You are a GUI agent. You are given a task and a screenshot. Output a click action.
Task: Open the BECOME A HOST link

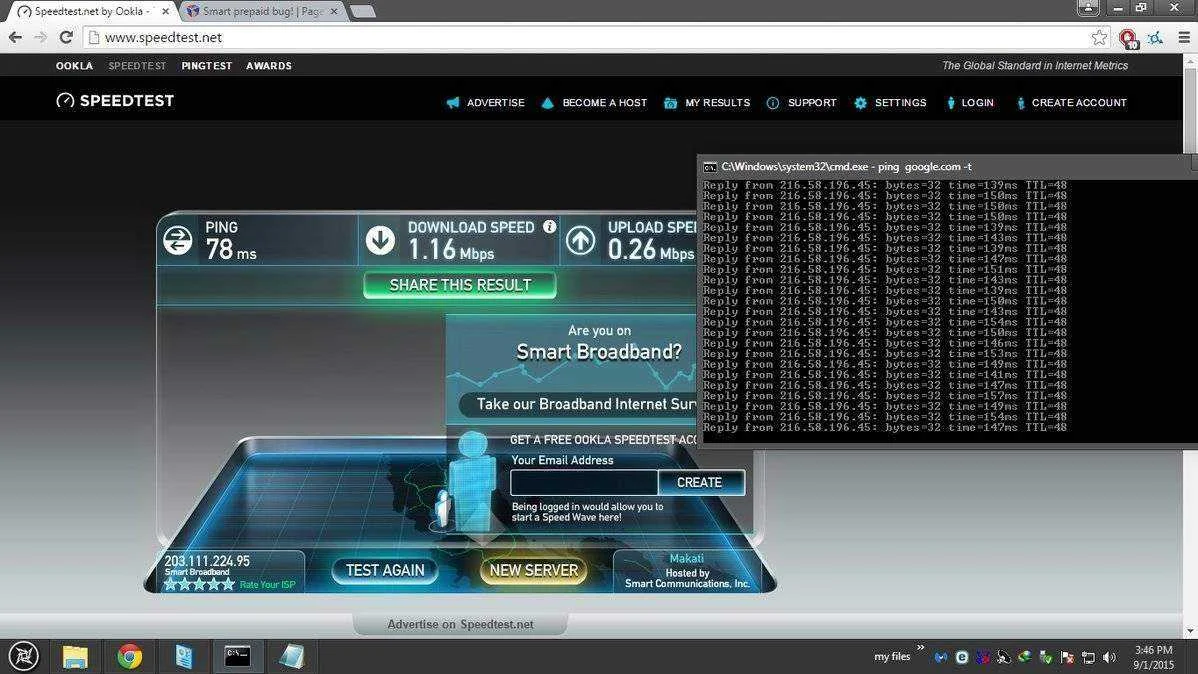[x=604, y=102]
